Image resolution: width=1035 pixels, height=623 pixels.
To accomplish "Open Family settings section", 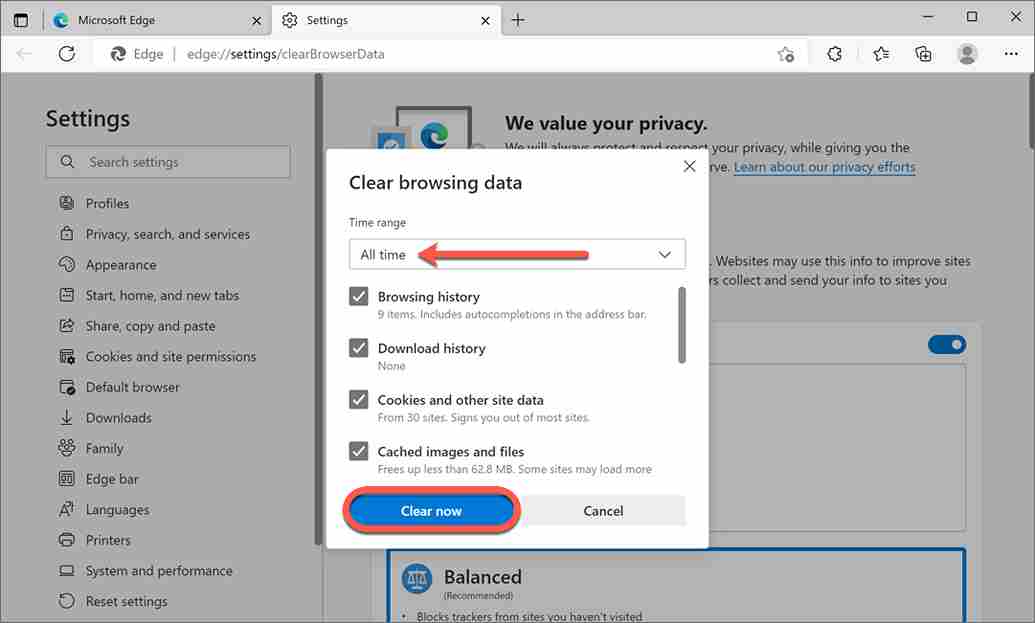I will point(90,448).
